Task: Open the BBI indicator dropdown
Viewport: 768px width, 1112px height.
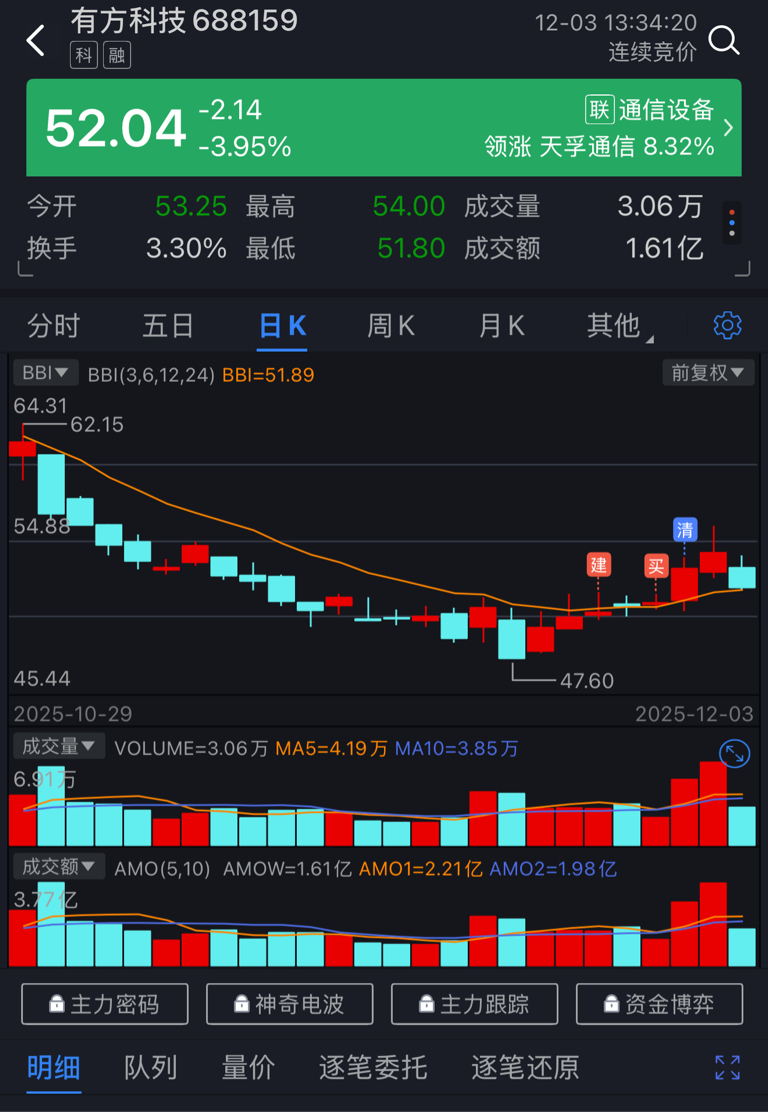Action: click(45, 372)
